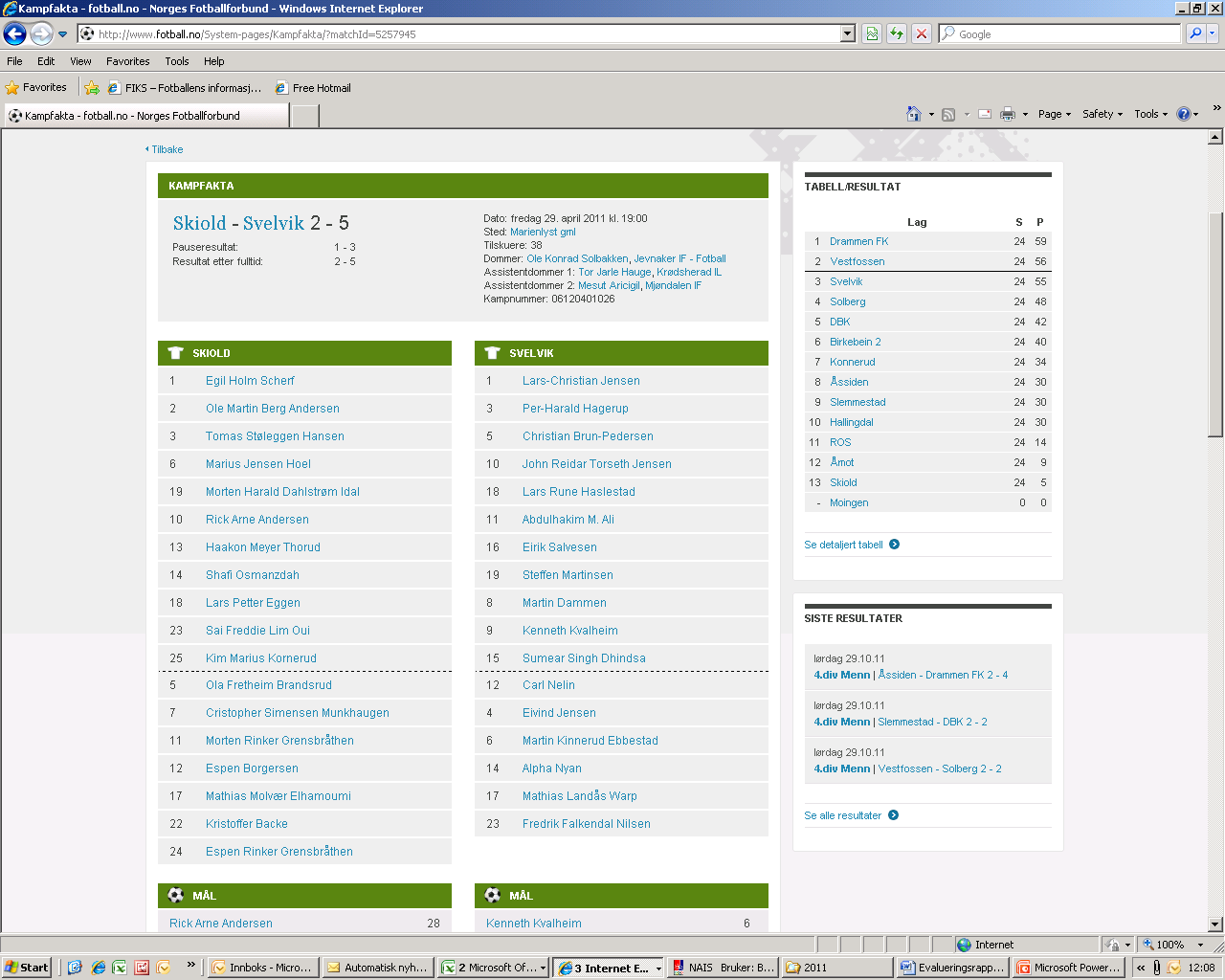Open the Help menu

click(x=214, y=61)
